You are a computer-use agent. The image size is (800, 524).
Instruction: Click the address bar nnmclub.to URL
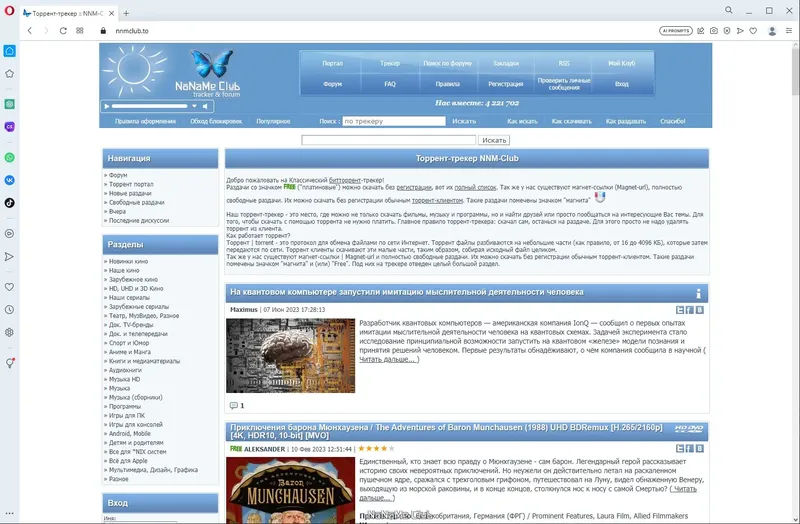pos(132,31)
